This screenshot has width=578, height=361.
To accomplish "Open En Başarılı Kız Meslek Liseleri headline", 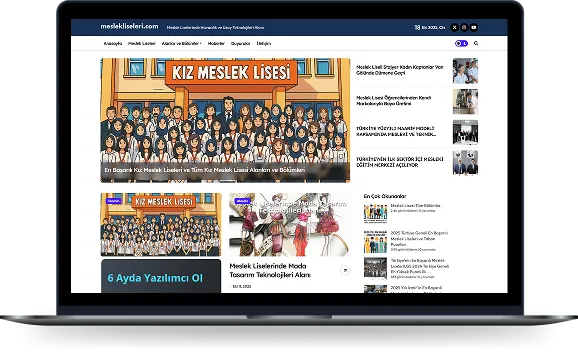I will (205, 170).
